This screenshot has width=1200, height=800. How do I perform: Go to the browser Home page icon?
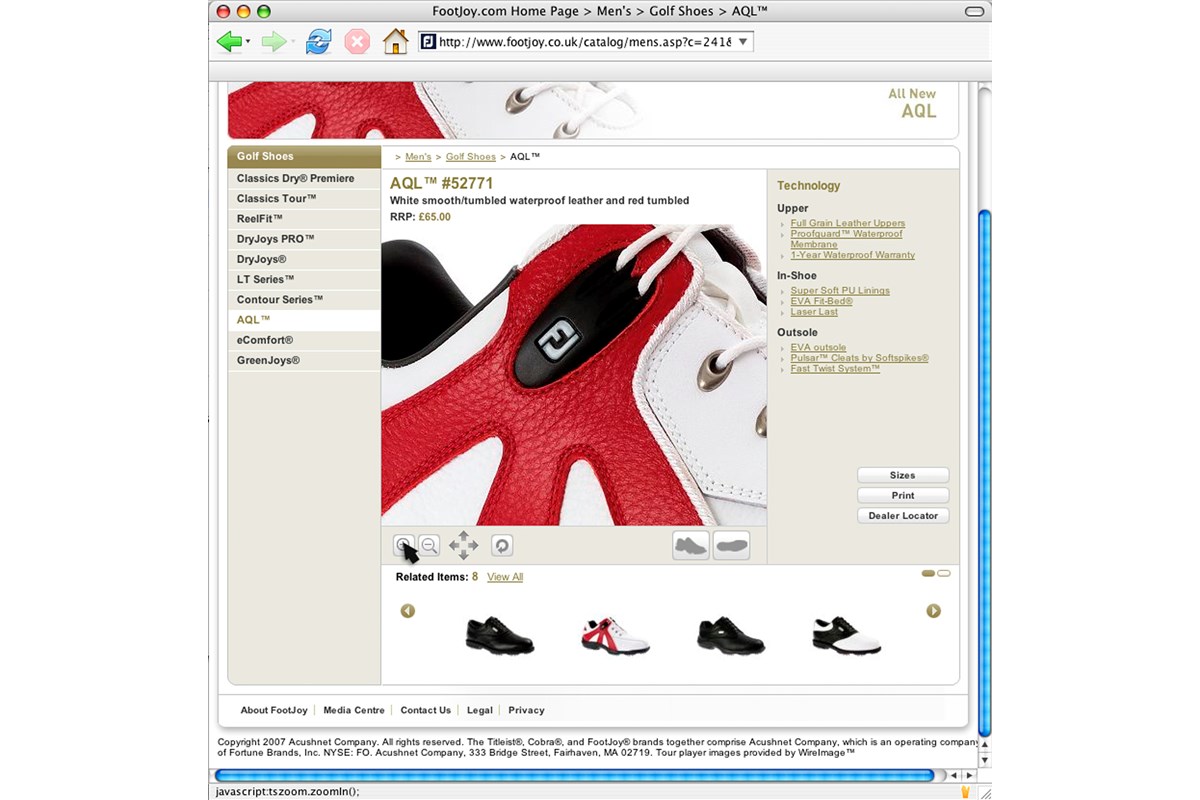coord(395,42)
